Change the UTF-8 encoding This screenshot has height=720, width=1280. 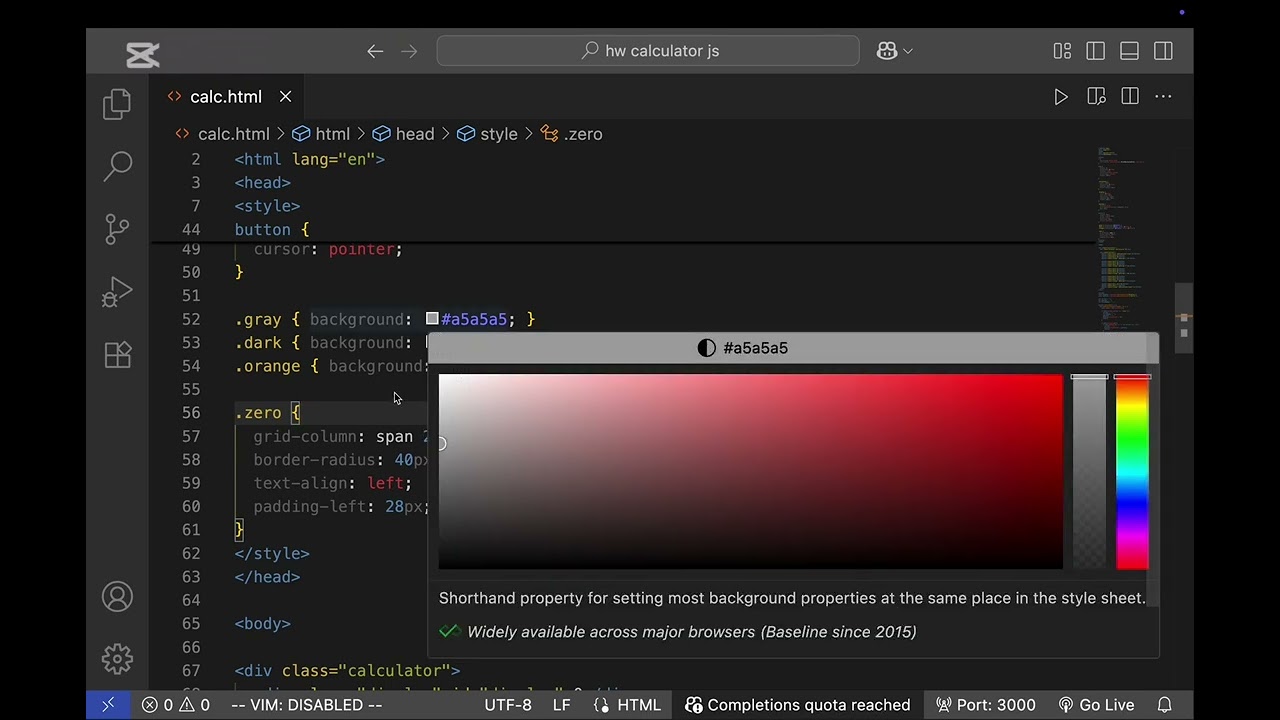pyautogui.click(x=508, y=705)
